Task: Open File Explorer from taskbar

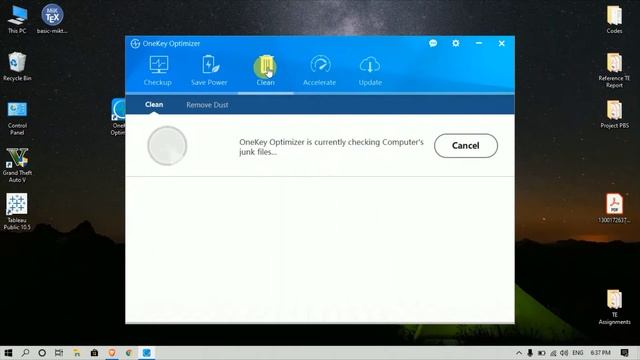Action: [x=77, y=353]
